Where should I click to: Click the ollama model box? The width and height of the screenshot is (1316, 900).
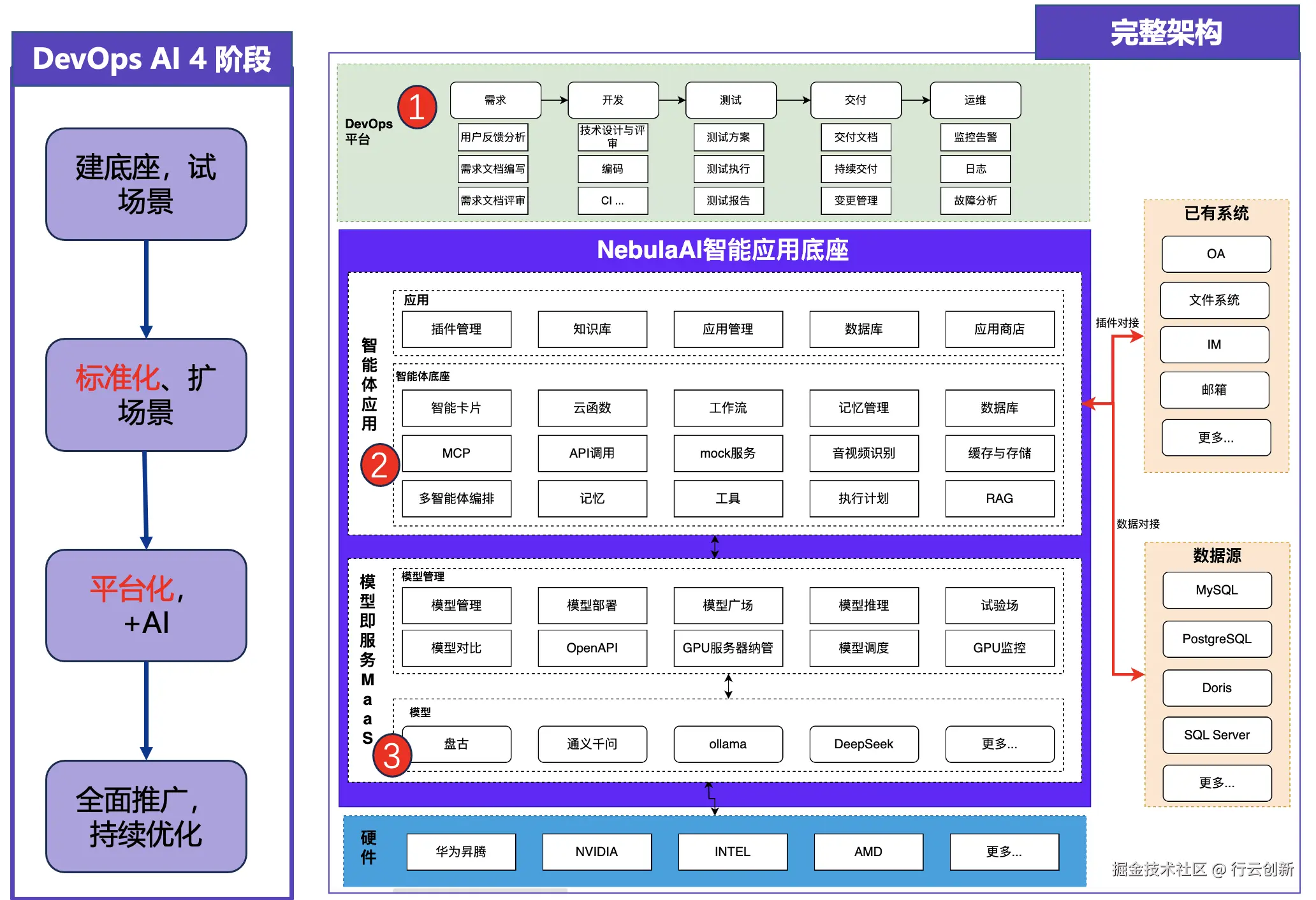point(727,744)
